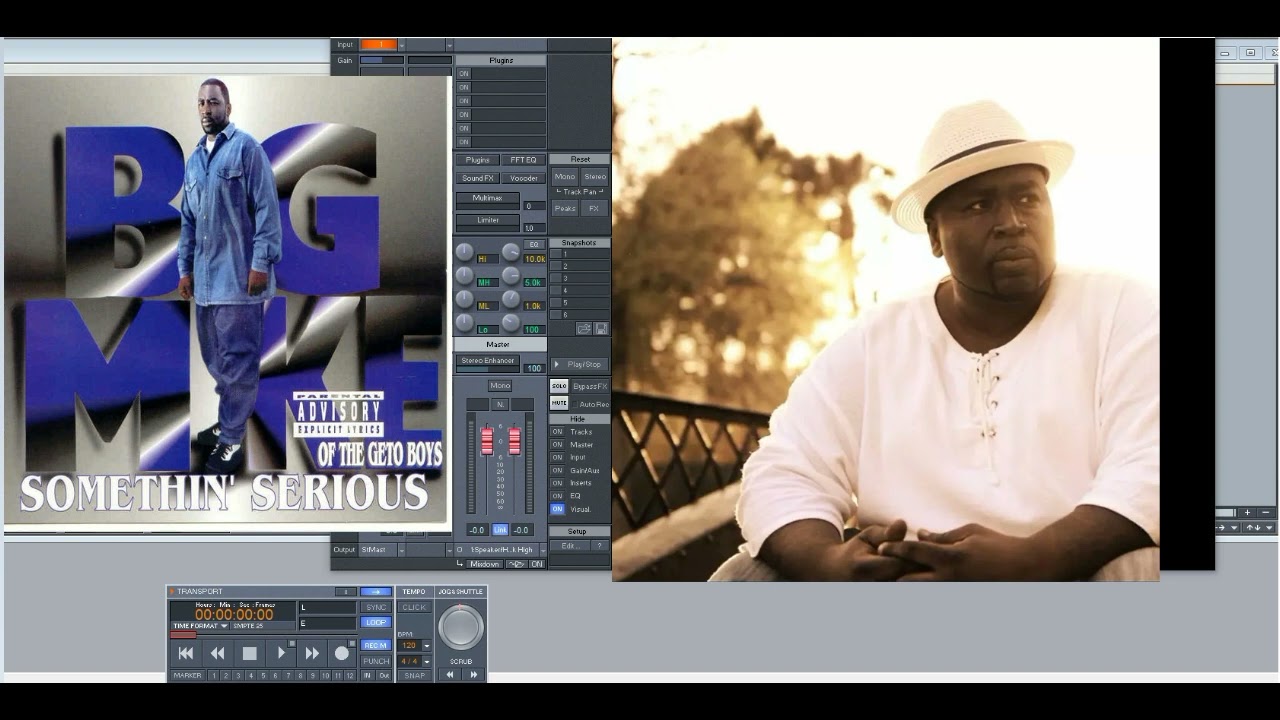Click the Bypass FX button
The width and height of the screenshot is (1280, 720).
pos(590,386)
